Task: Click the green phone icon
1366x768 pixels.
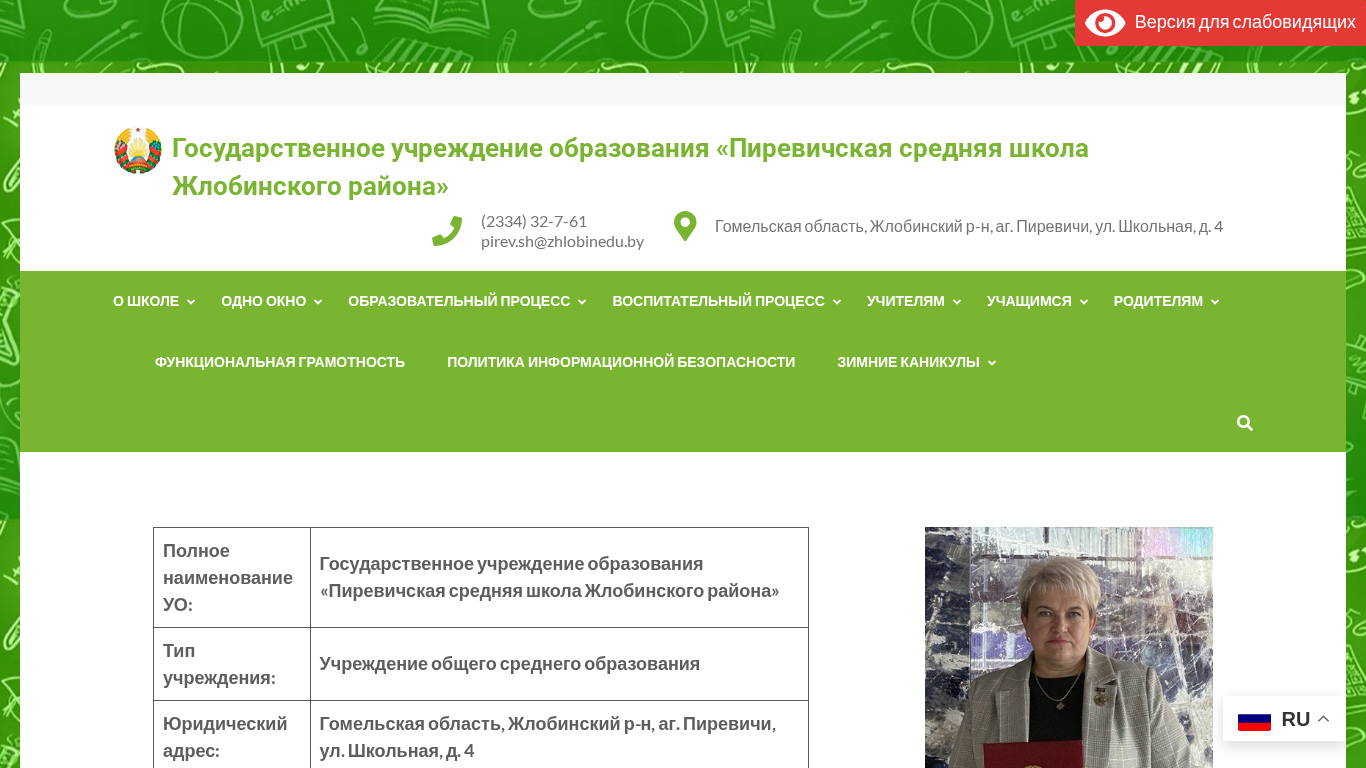Action: pyautogui.click(x=447, y=231)
